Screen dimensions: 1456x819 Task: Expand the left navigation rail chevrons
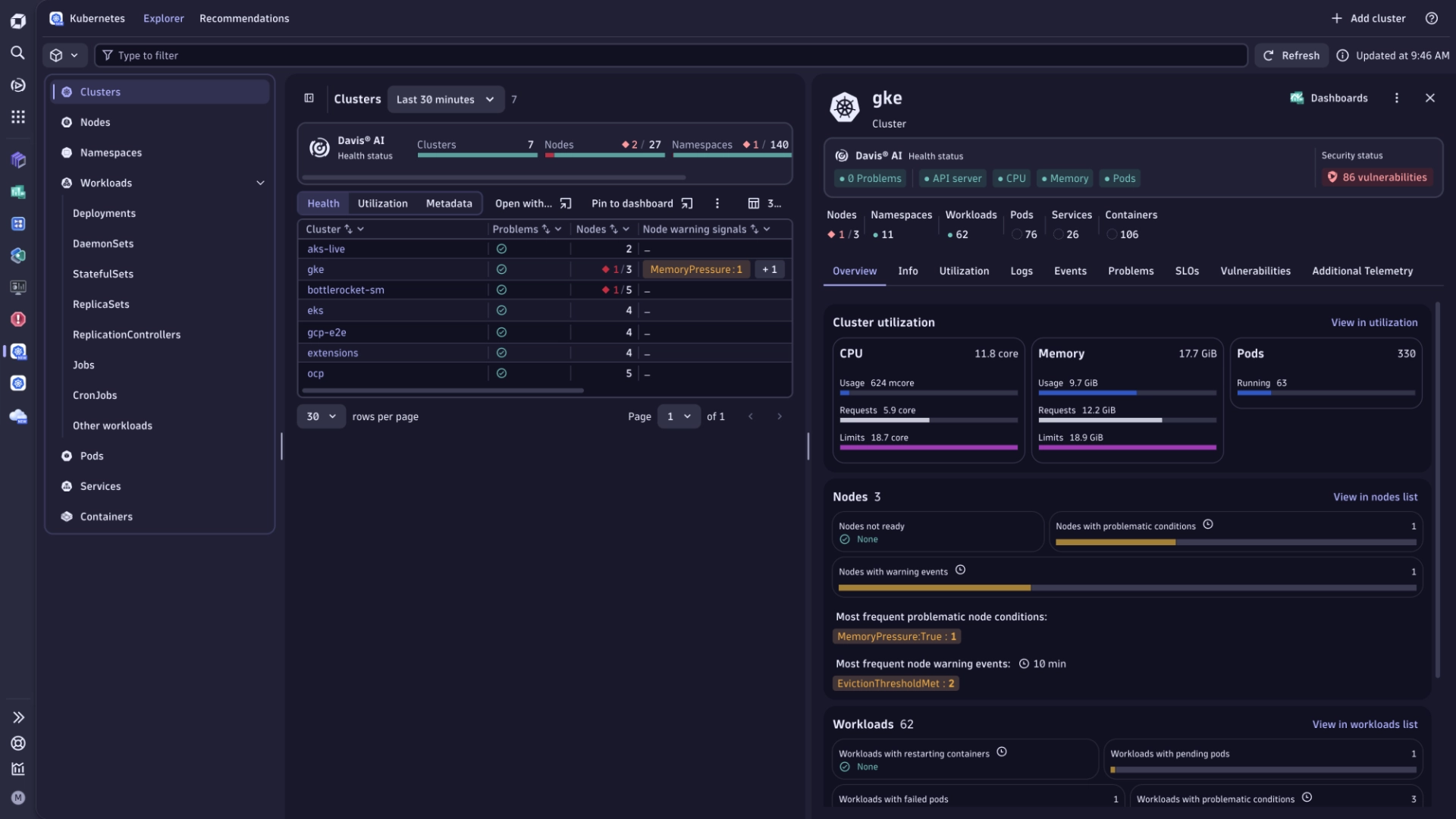point(18,717)
